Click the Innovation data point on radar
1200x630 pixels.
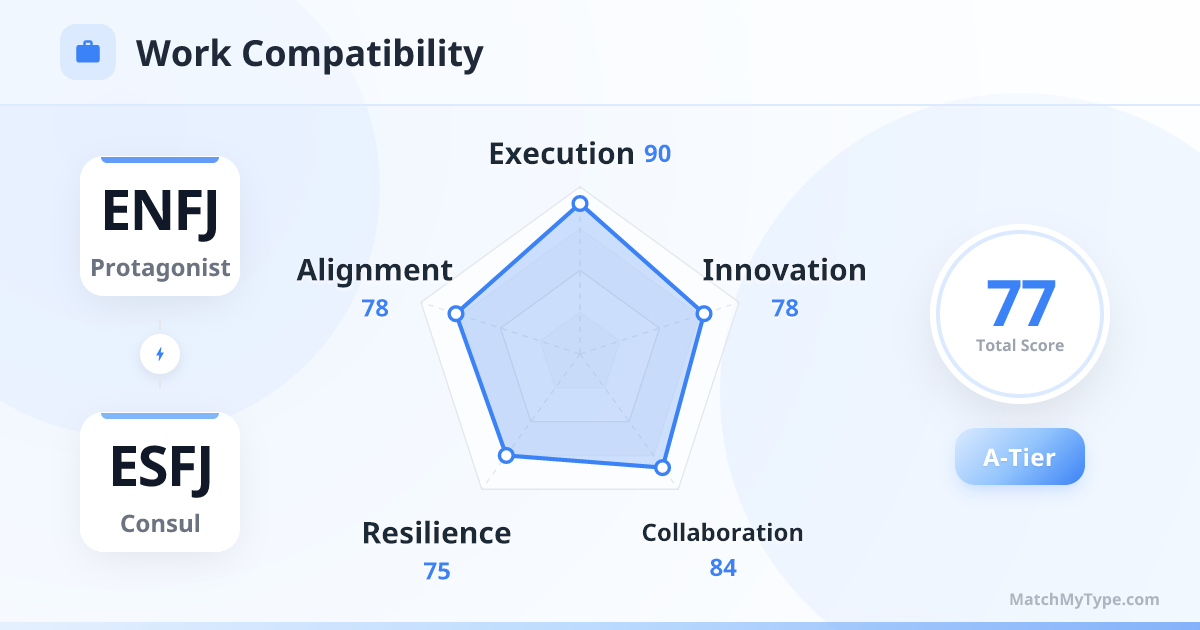point(704,313)
